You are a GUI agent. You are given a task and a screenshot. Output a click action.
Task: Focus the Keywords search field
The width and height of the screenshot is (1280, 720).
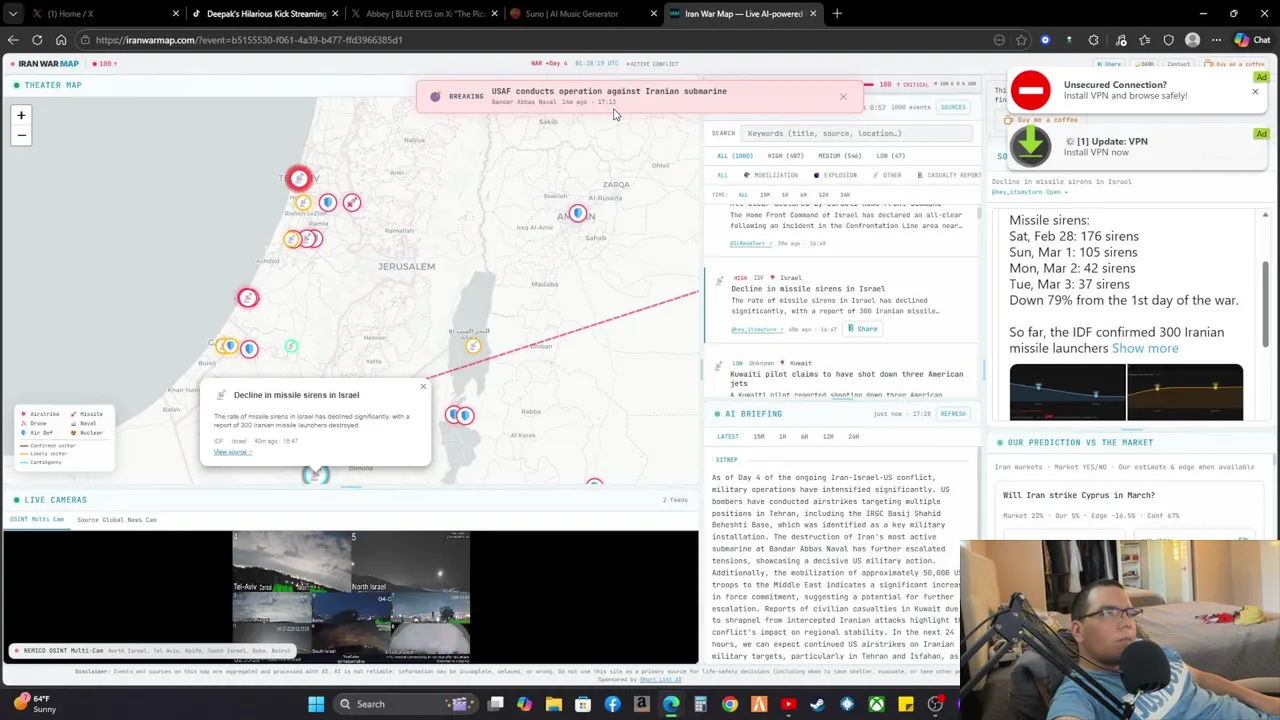858,133
